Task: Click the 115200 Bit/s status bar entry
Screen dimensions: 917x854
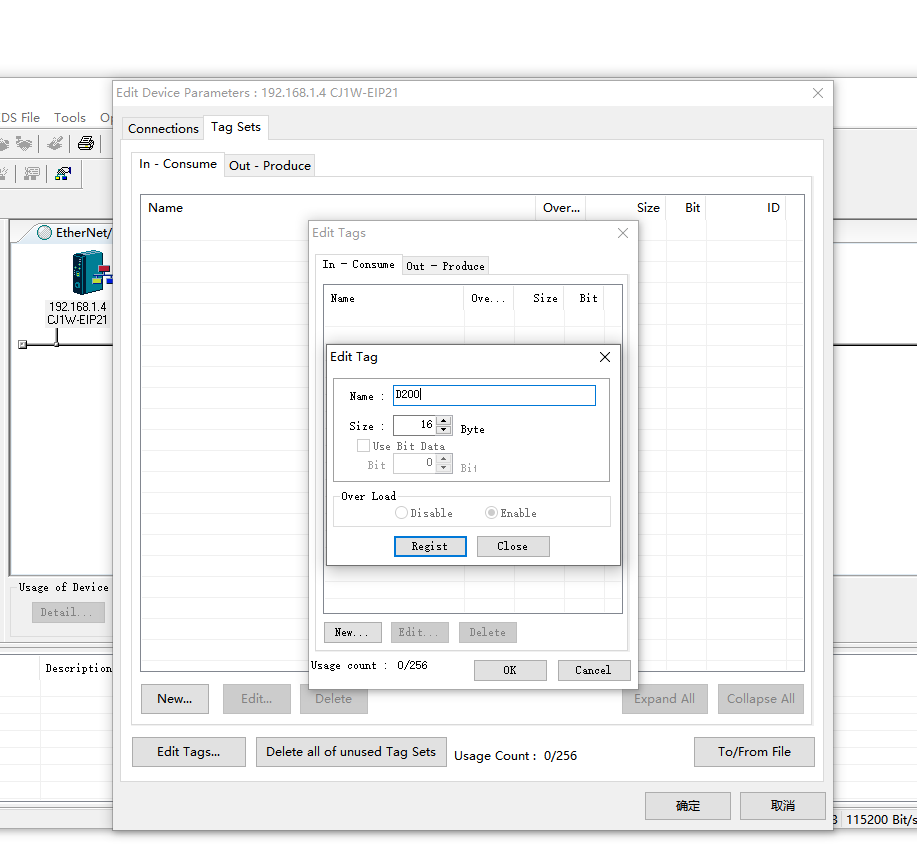Action: 881,819
